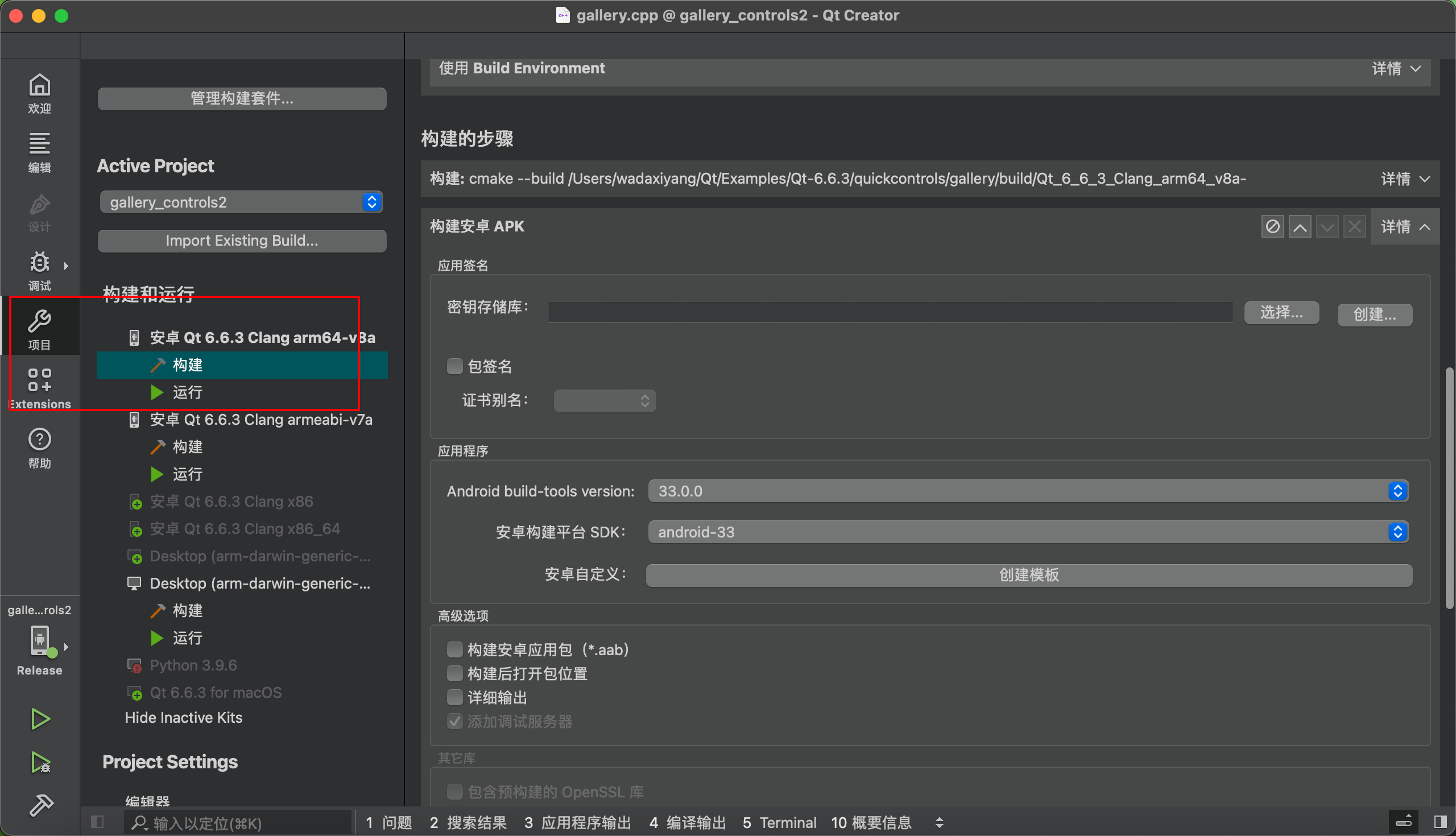Open the Extensions mode
Screen dimensions: 1456x836
[x=39, y=389]
